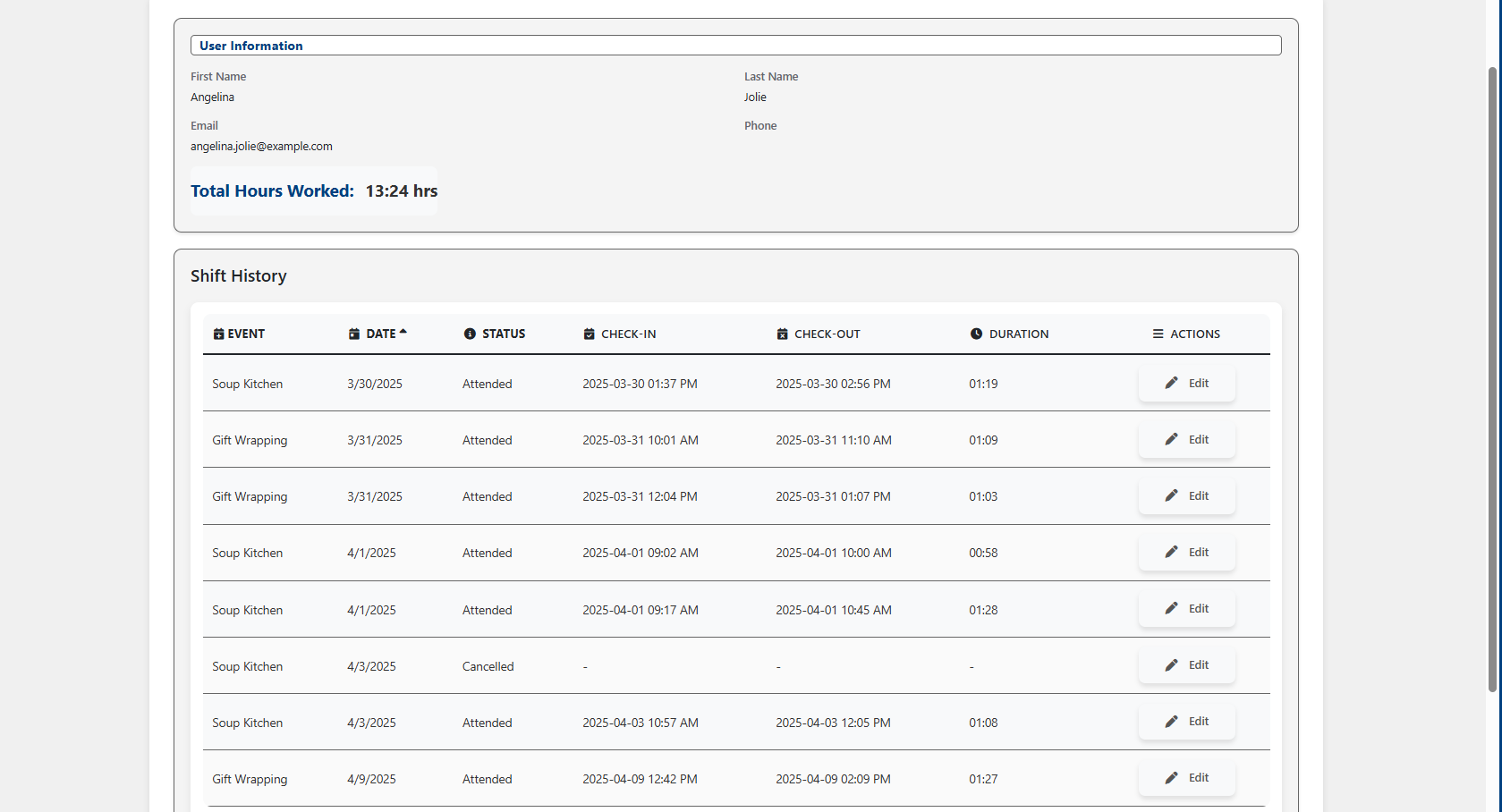Viewport: 1502px width, 812px height.
Task: Click the calendar icon beside EVENT header
Action: click(217, 334)
